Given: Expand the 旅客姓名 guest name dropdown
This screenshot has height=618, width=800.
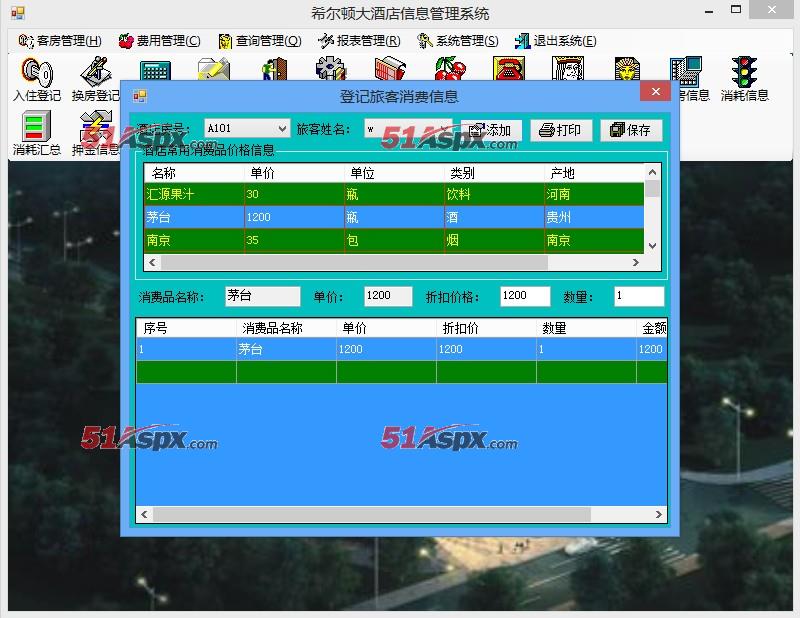Looking at the screenshot, I should click(x=445, y=129).
